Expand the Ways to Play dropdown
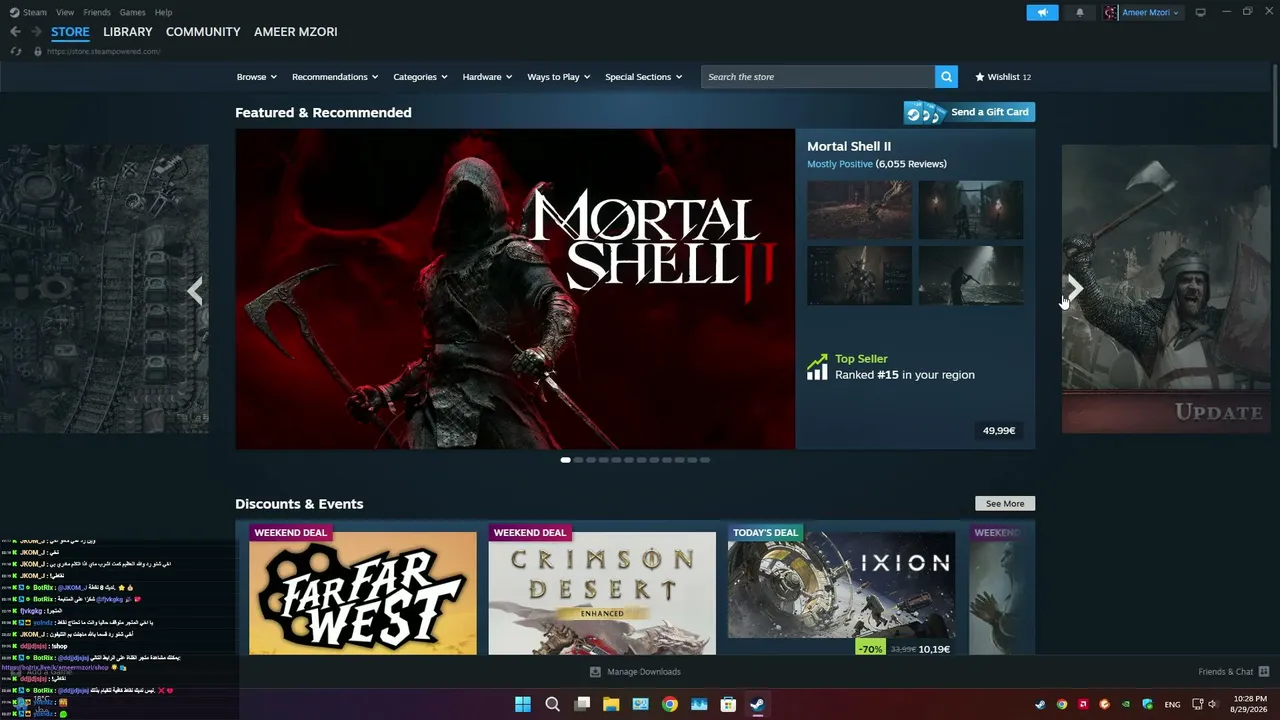Screen dimensions: 1280x720 [x=559, y=77]
